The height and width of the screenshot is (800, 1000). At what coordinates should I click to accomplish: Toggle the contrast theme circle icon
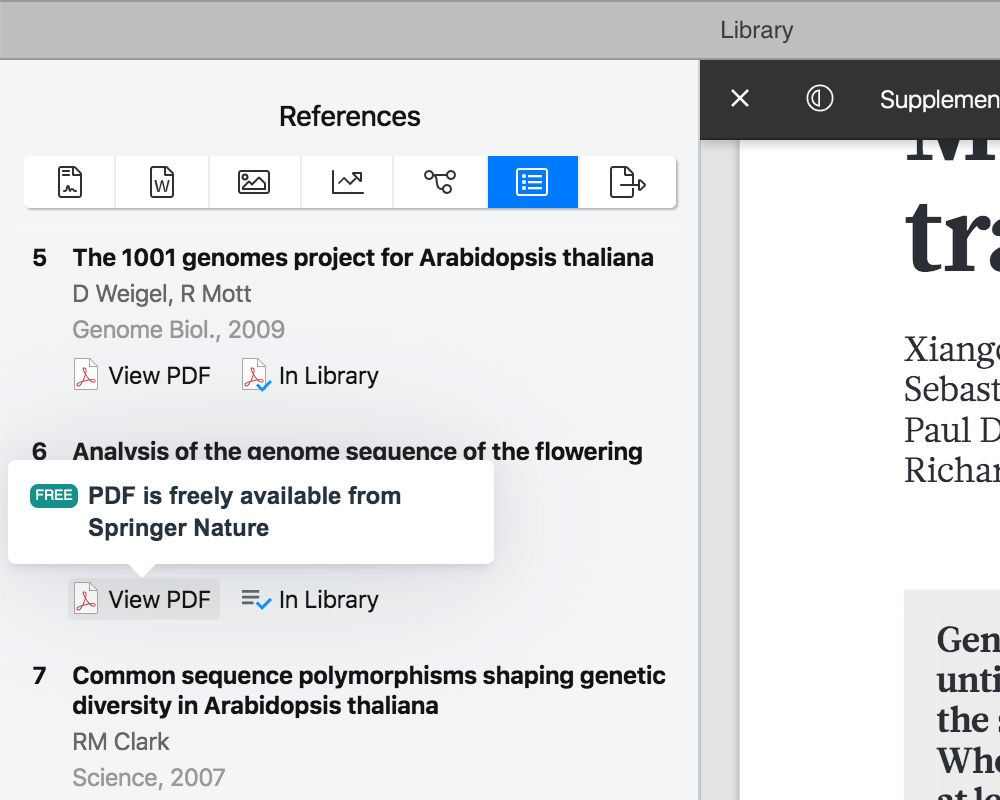coord(820,98)
